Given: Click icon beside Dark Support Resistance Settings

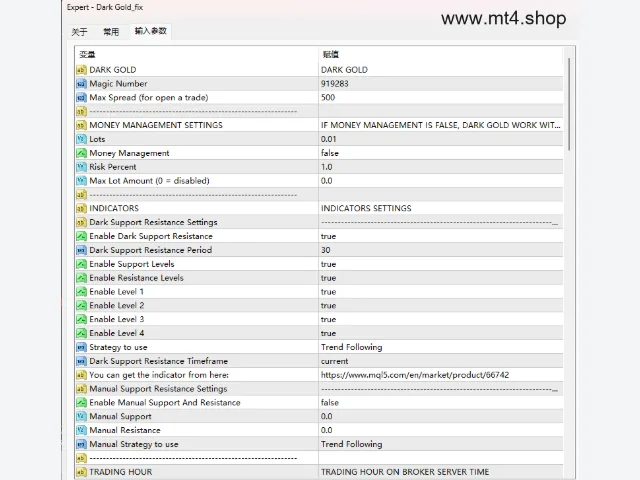Looking at the screenshot, I should tap(81, 222).
